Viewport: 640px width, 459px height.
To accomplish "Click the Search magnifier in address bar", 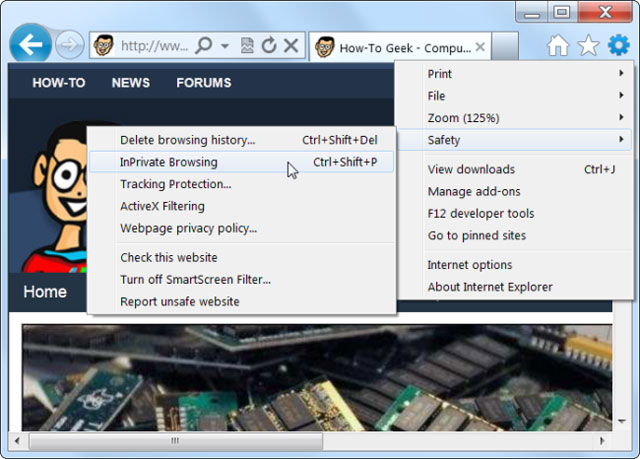I will coord(204,46).
